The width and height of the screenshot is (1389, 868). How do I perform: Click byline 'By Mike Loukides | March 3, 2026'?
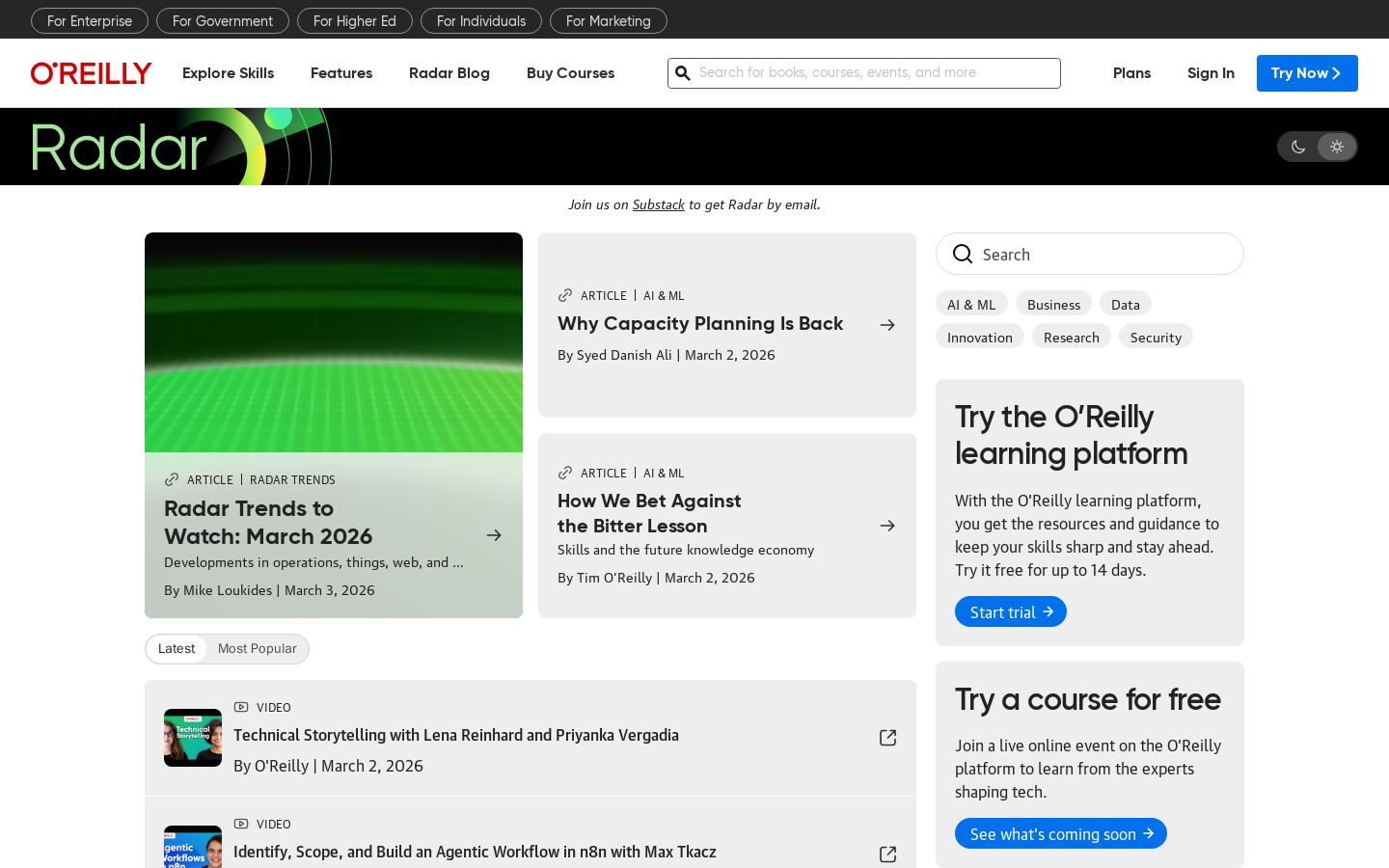click(x=269, y=590)
